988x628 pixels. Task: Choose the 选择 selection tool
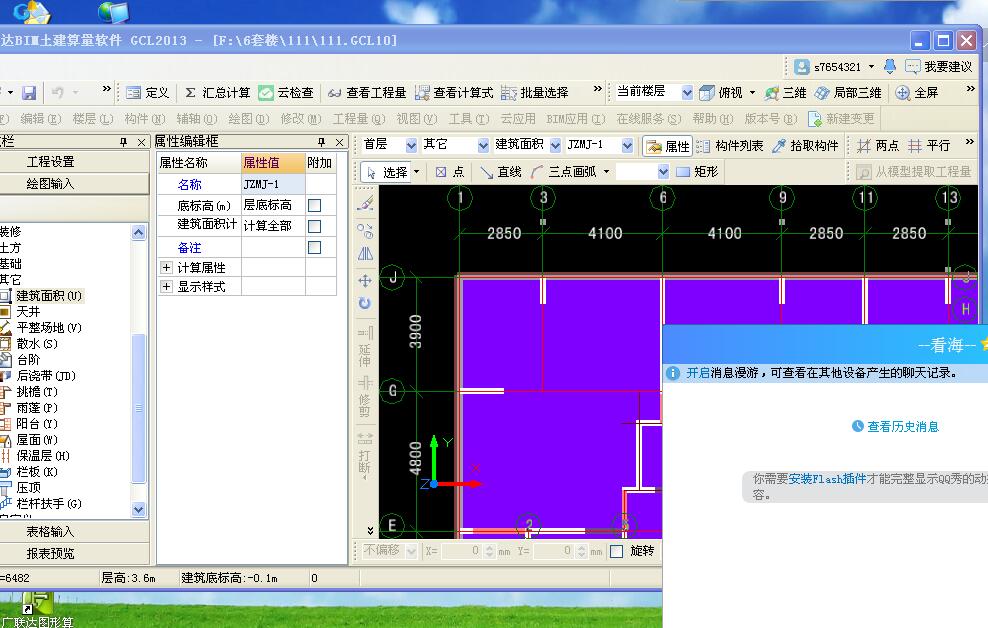(387, 172)
